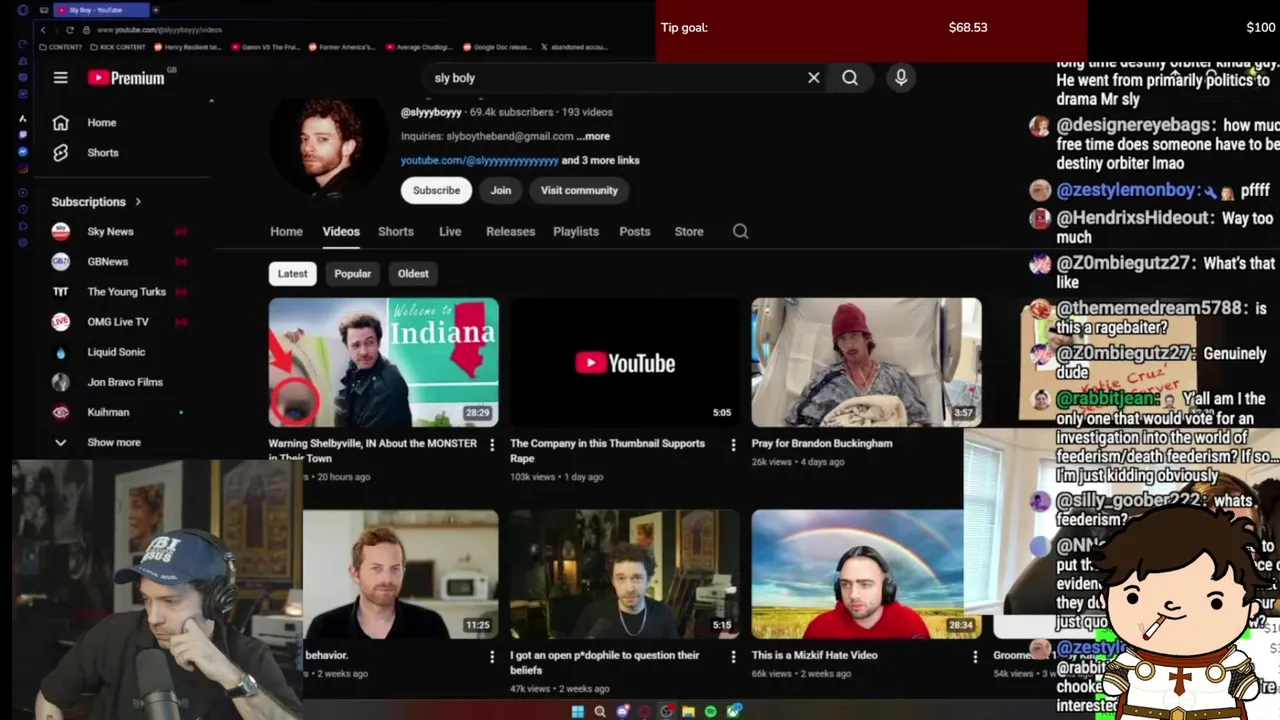This screenshot has height=720, width=1280.
Task: Click 'Visit community' button
Action: [x=579, y=190]
